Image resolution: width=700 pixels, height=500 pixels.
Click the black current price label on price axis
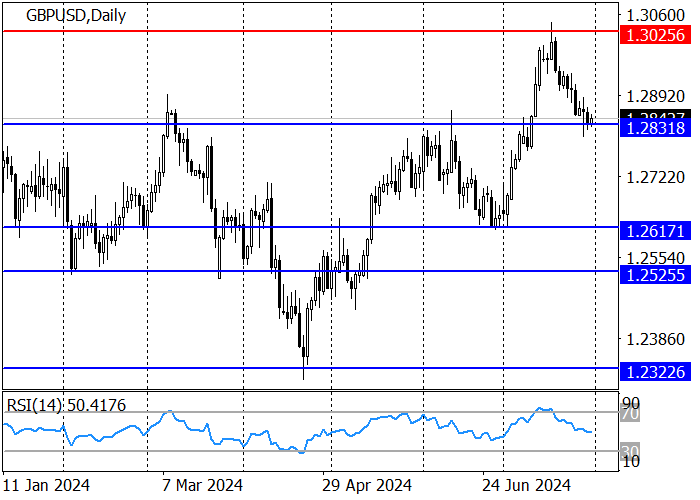[655, 114]
